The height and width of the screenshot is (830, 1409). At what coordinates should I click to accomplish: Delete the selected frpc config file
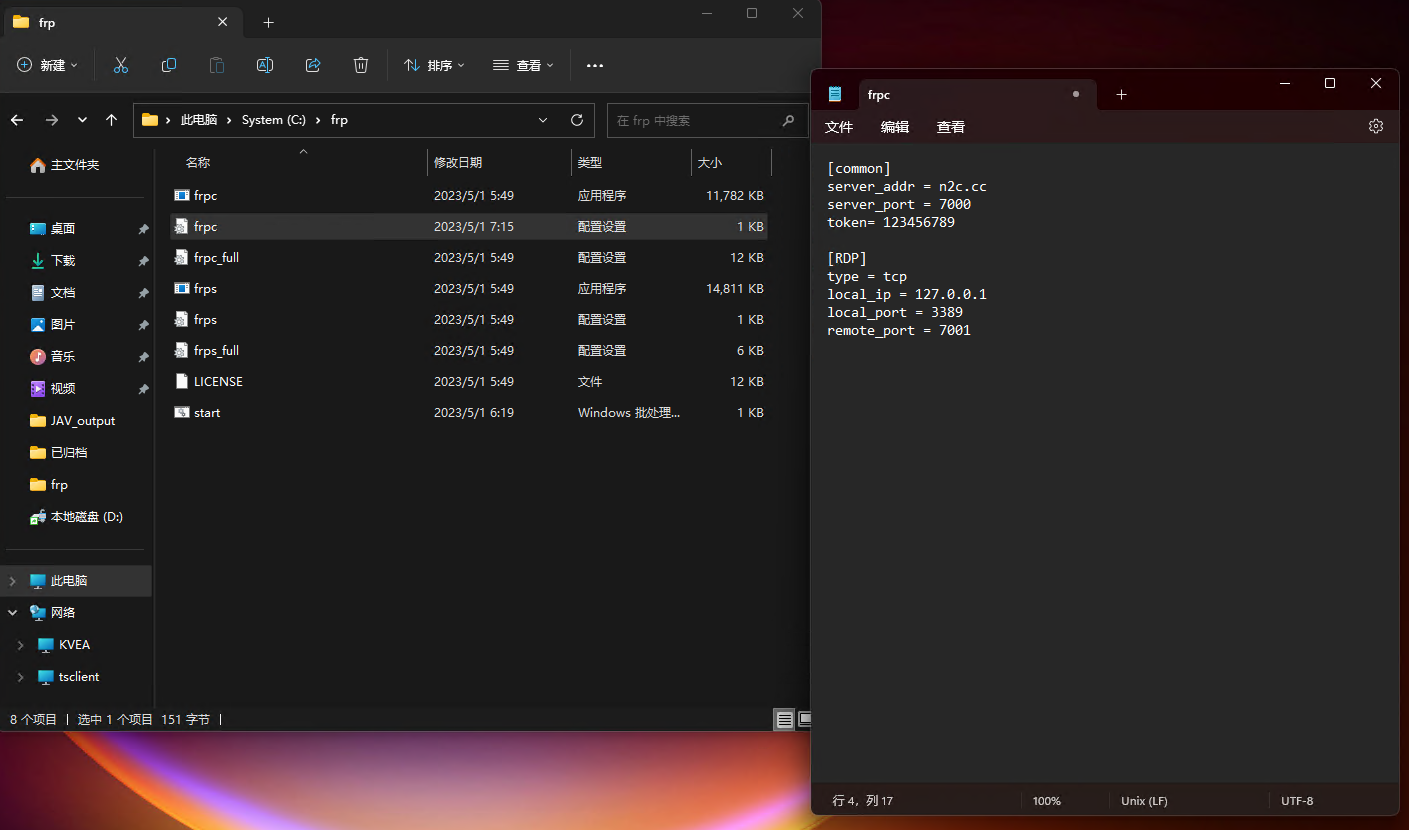pyautogui.click(x=360, y=65)
